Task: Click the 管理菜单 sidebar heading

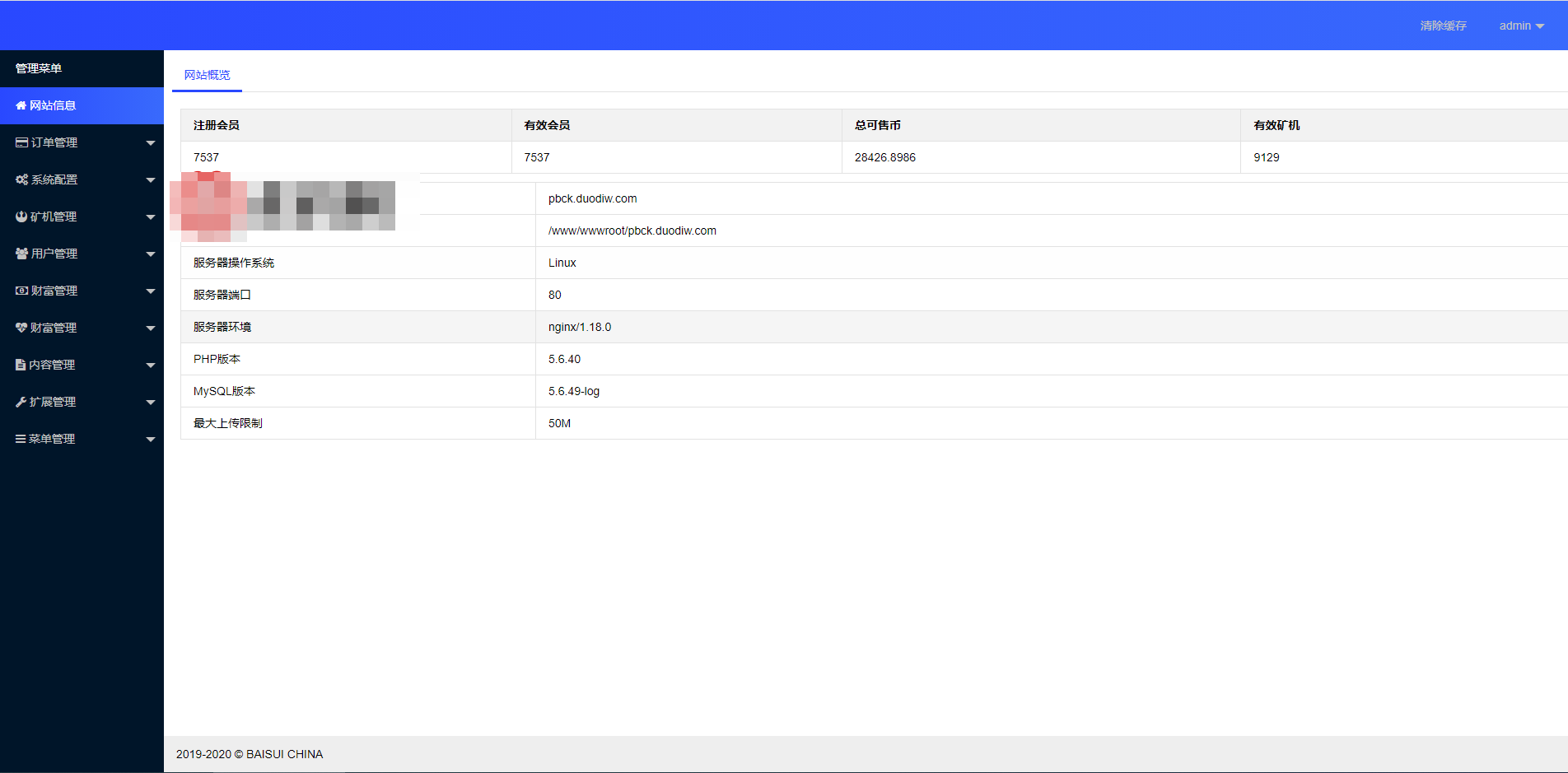Action: (x=39, y=68)
